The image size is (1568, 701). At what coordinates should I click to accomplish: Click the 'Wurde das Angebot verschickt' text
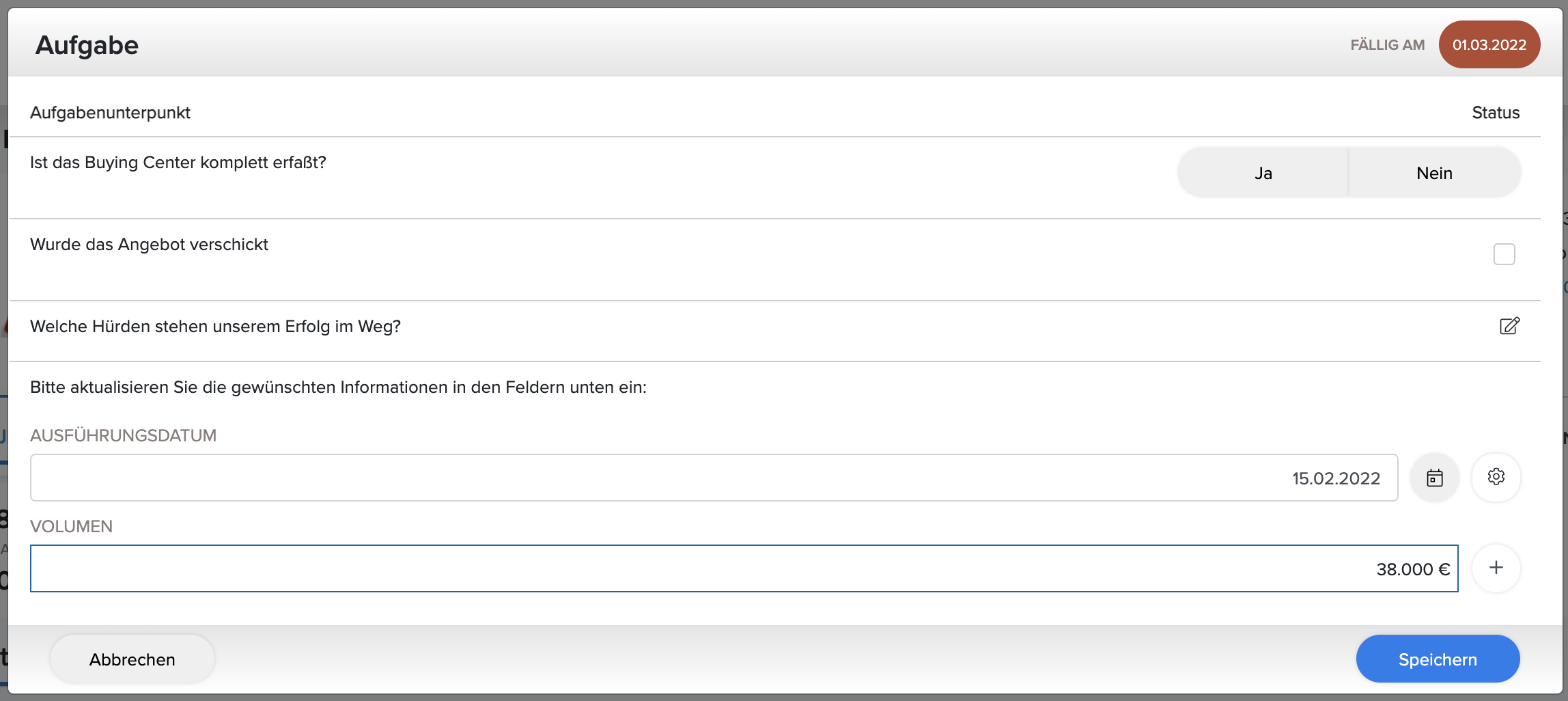click(x=149, y=245)
